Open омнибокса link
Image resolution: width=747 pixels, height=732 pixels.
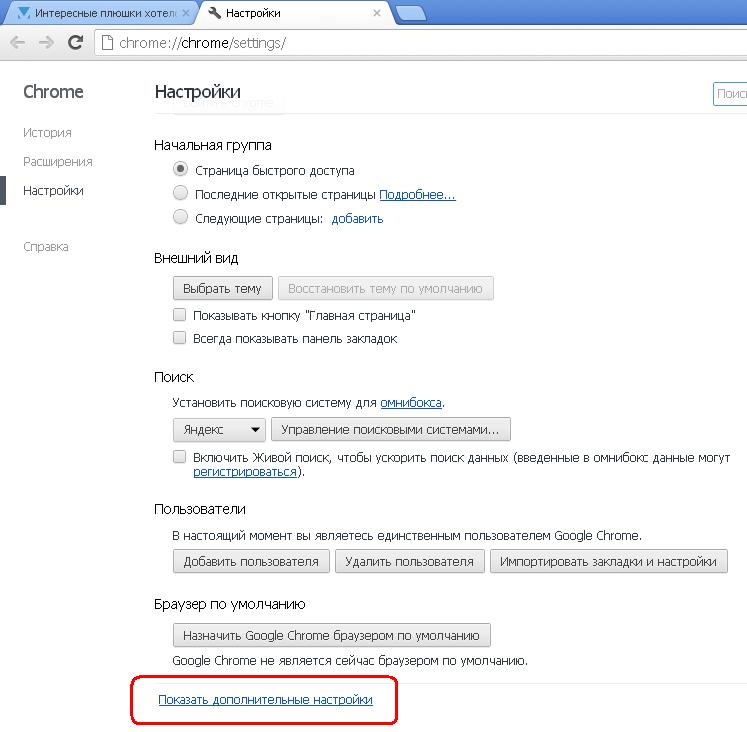click(411, 402)
